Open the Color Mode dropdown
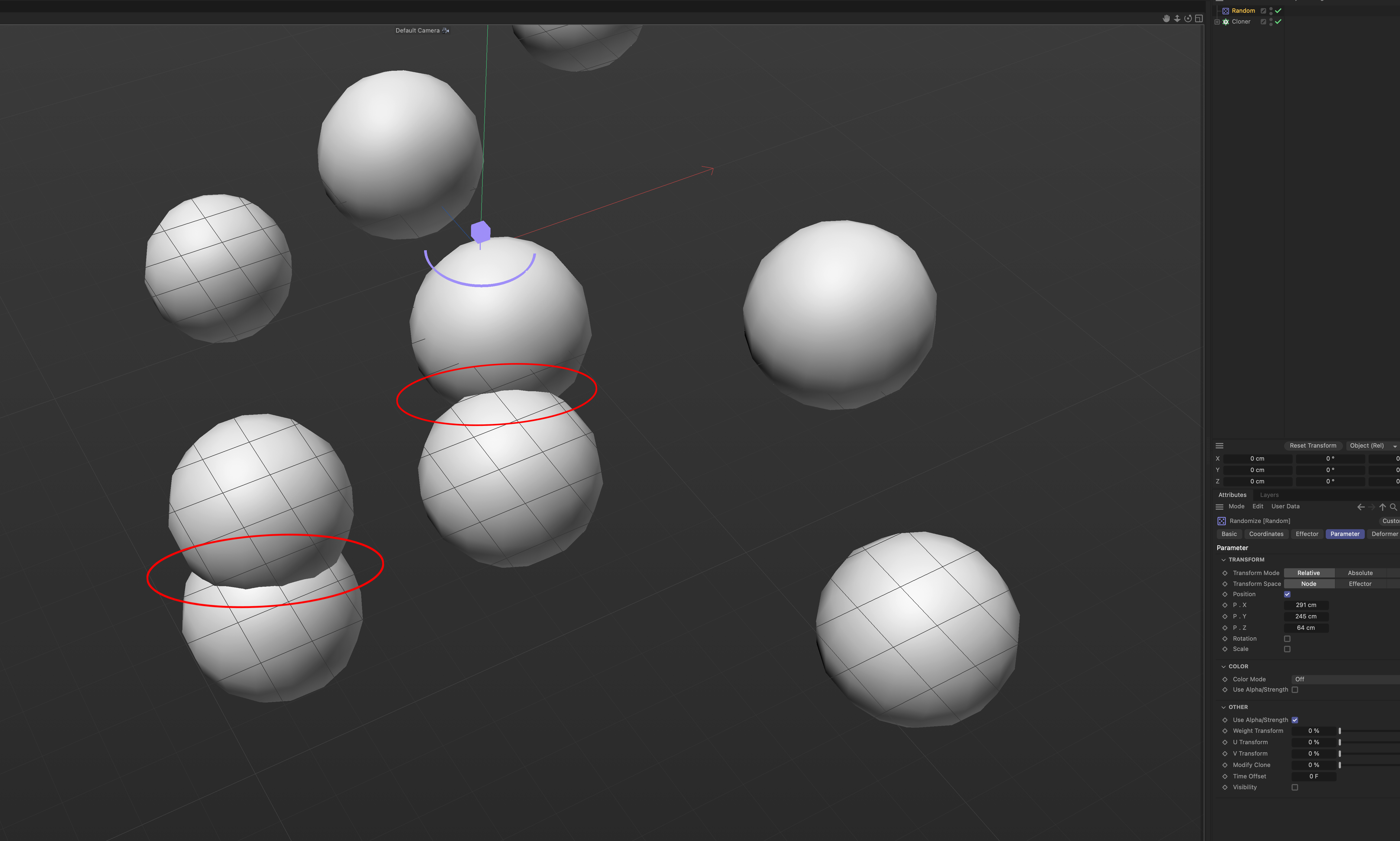1400x841 pixels. pos(1346,679)
